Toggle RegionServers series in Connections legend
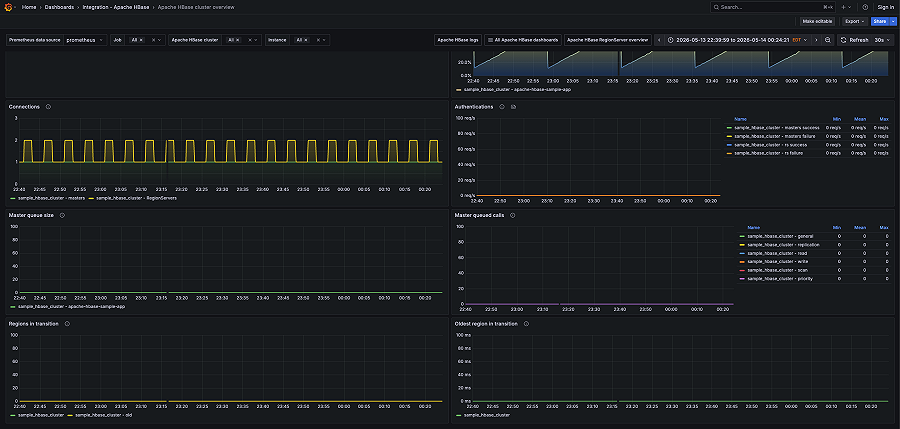Image resolution: width=900 pixels, height=429 pixels. point(137,198)
